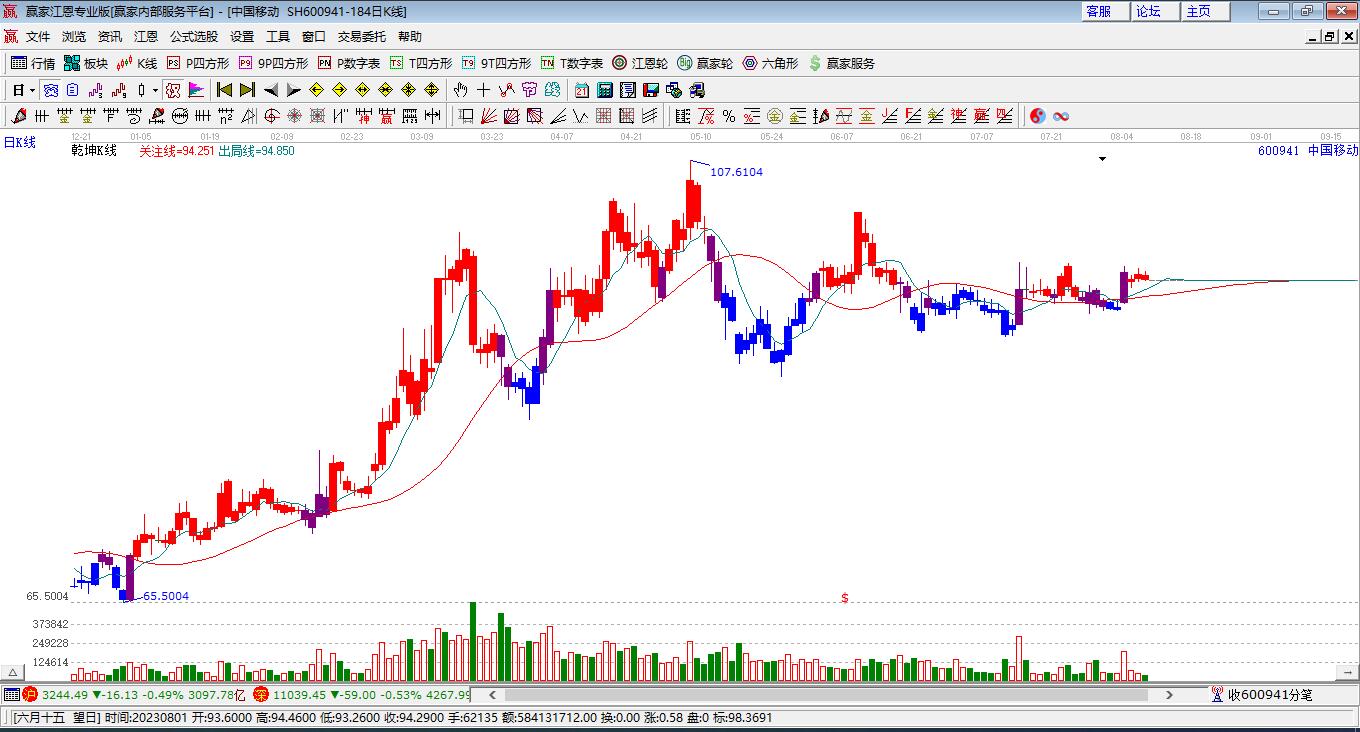The image size is (1360, 732).
Task: Open the 交易委托 menu
Action: 362,37
